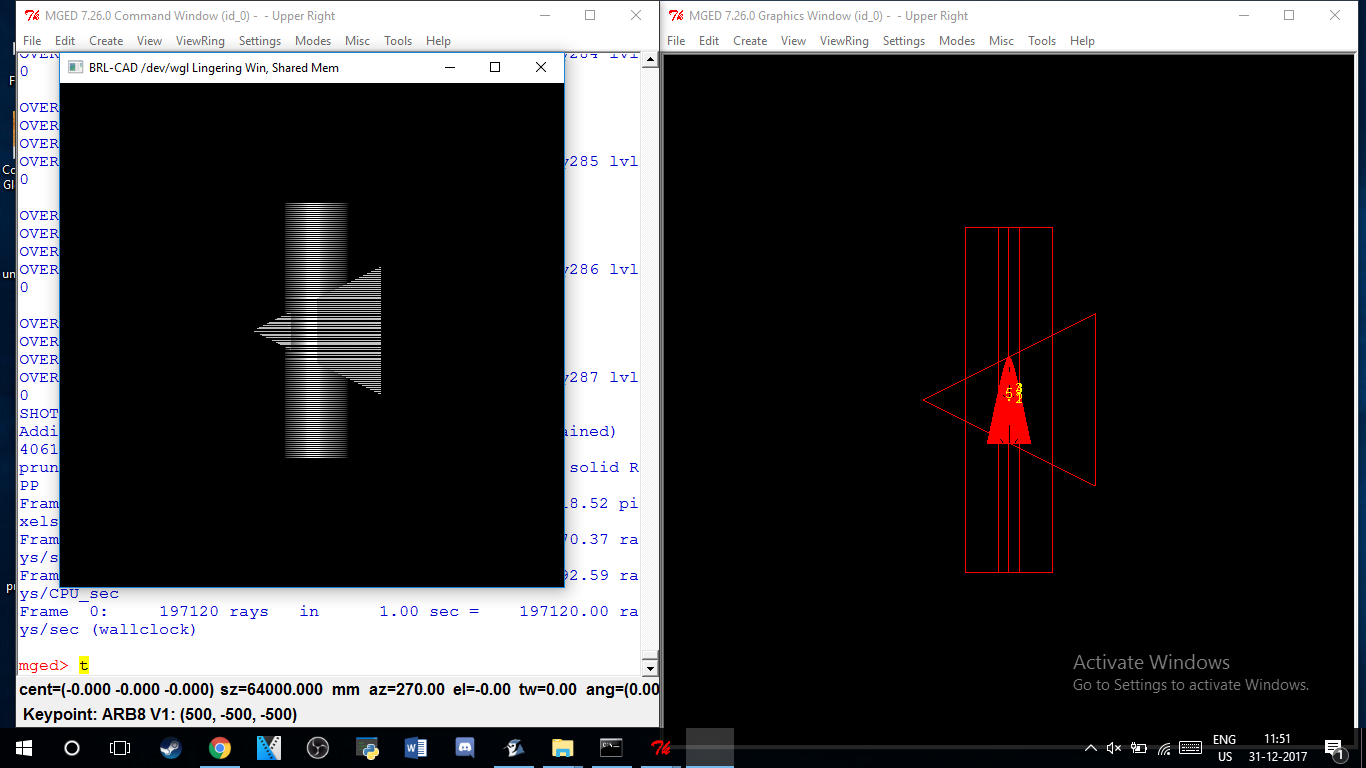This screenshot has width=1366, height=768.
Task: Open Misc menu in Graphics Window
Action: point(1001,41)
